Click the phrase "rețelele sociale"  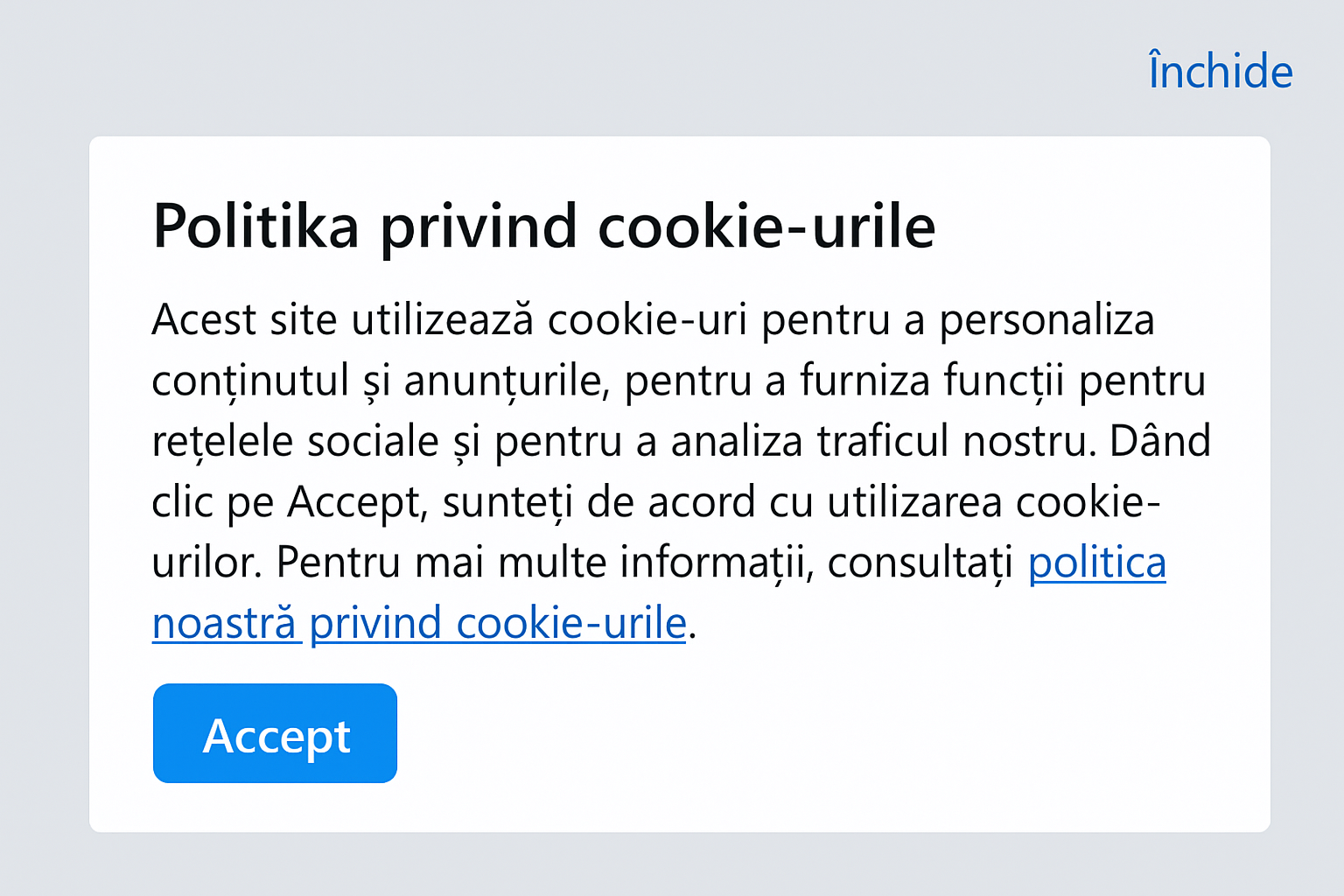pos(295,441)
